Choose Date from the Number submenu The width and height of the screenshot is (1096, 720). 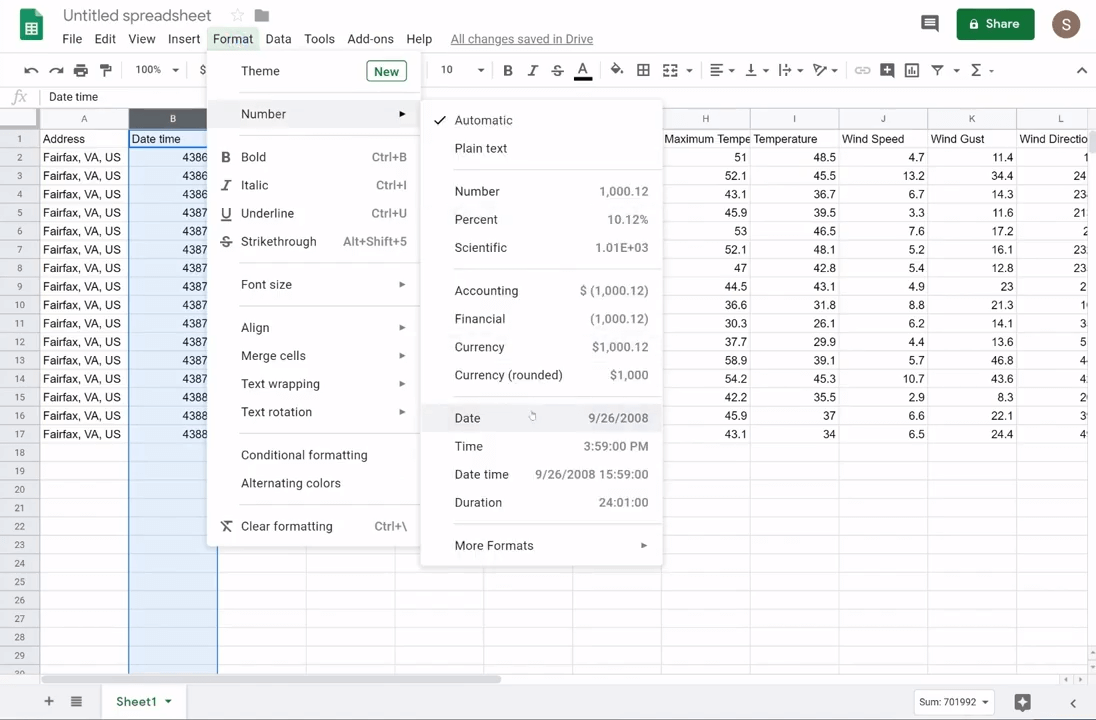pos(467,418)
